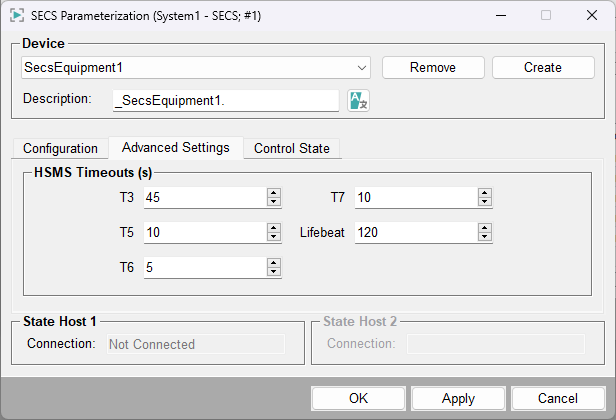Click the Lifebeat value field
Viewport: 616px width, 420px height.
[414, 232]
